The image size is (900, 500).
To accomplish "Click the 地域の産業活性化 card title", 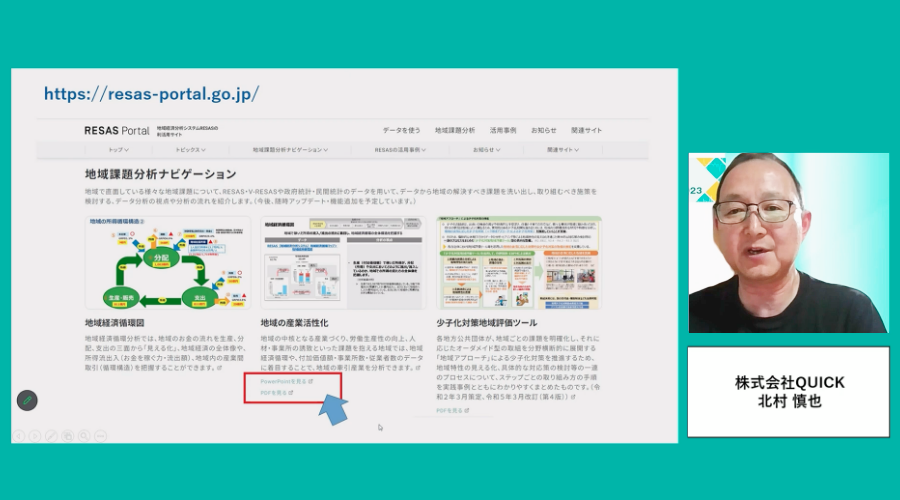I will [x=294, y=323].
